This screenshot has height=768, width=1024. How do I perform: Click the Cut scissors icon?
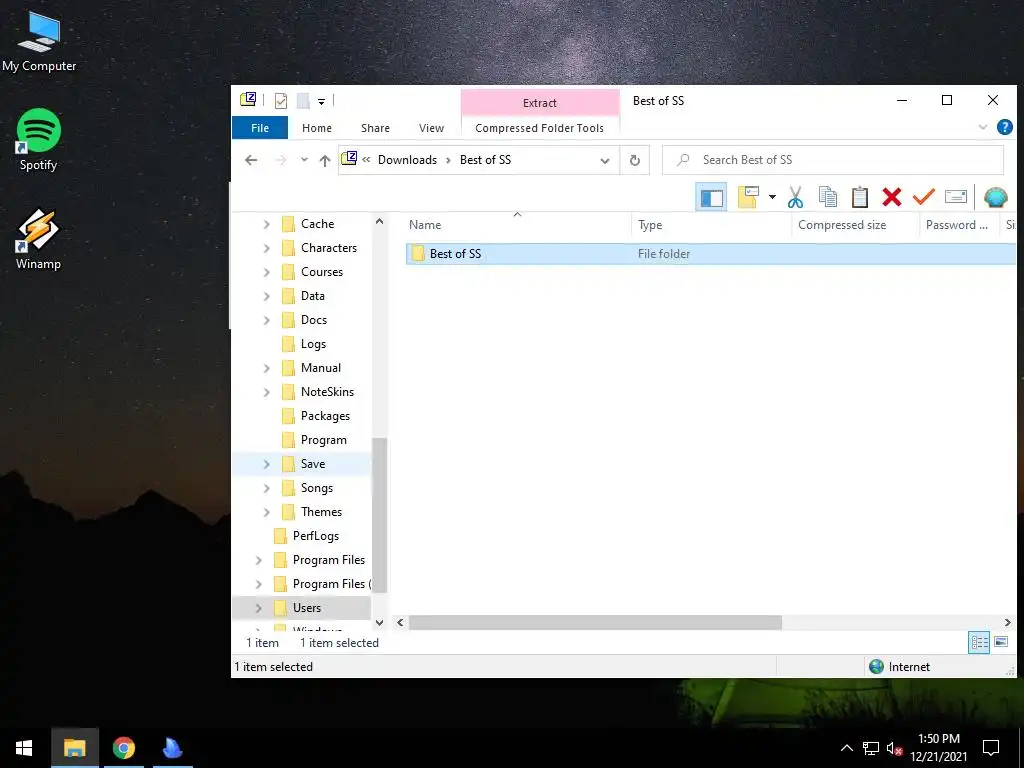(795, 197)
